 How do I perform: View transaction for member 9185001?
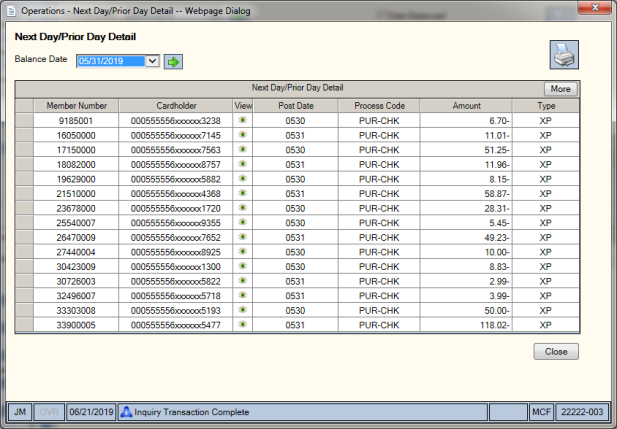click(243, 120)
